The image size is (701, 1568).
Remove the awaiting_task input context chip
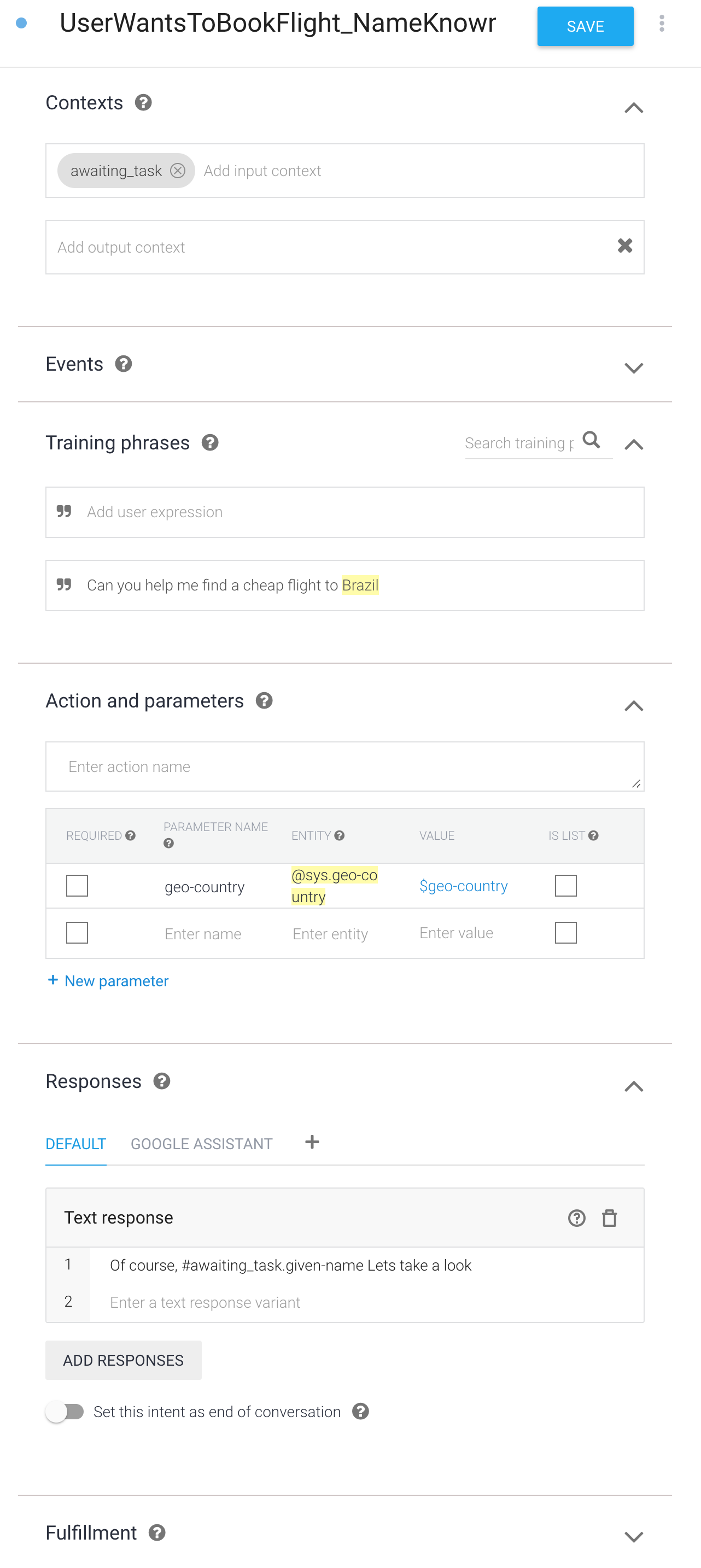(178, 171)
